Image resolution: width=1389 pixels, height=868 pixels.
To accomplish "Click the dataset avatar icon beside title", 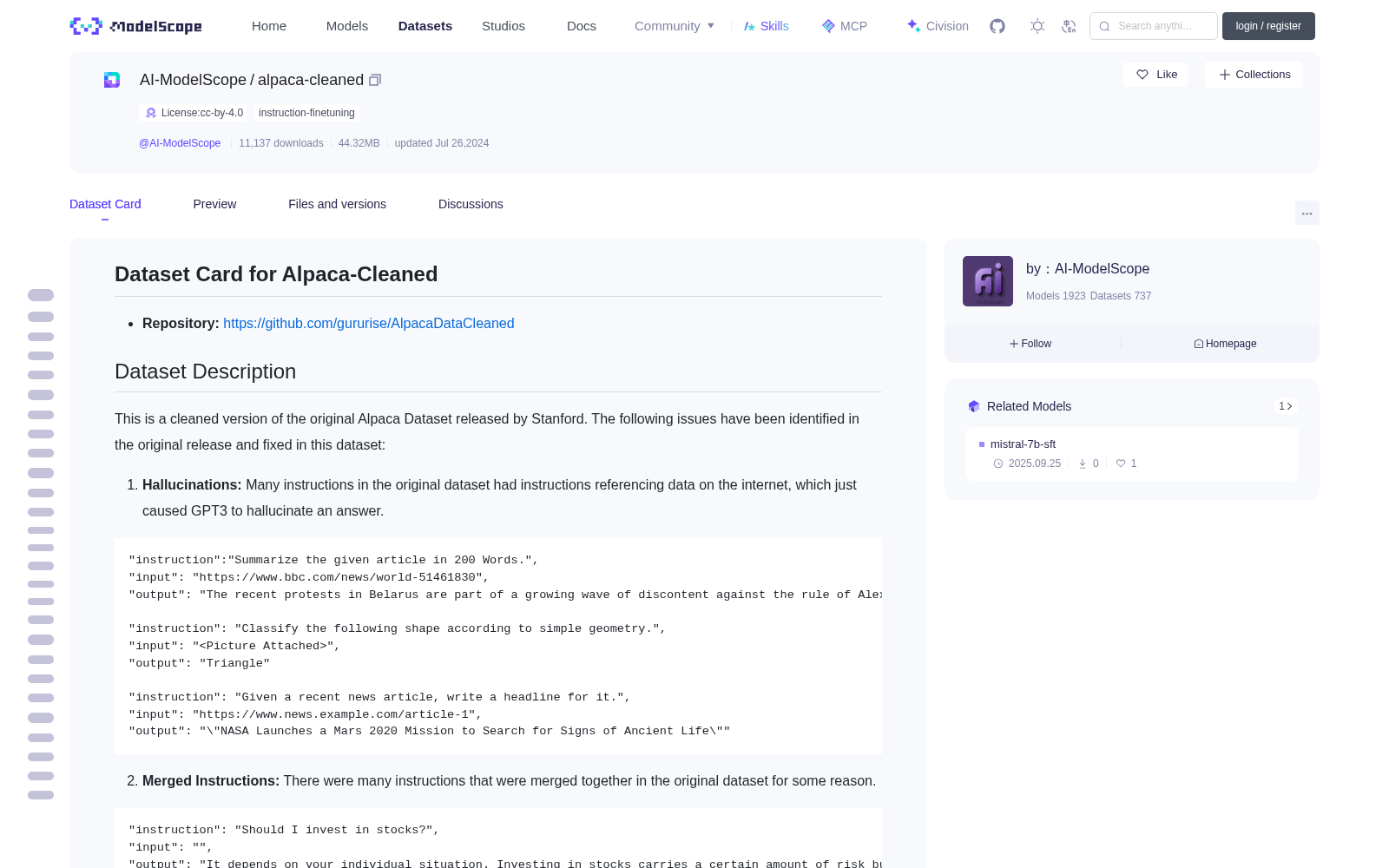I will [x=112, y=80].
